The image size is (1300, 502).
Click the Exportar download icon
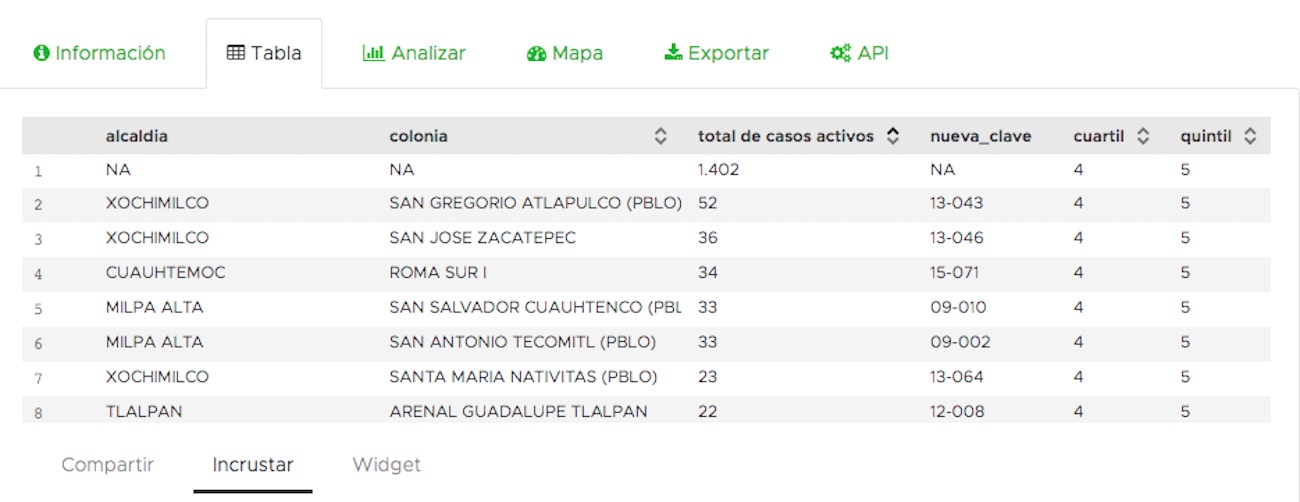point(673,53)
